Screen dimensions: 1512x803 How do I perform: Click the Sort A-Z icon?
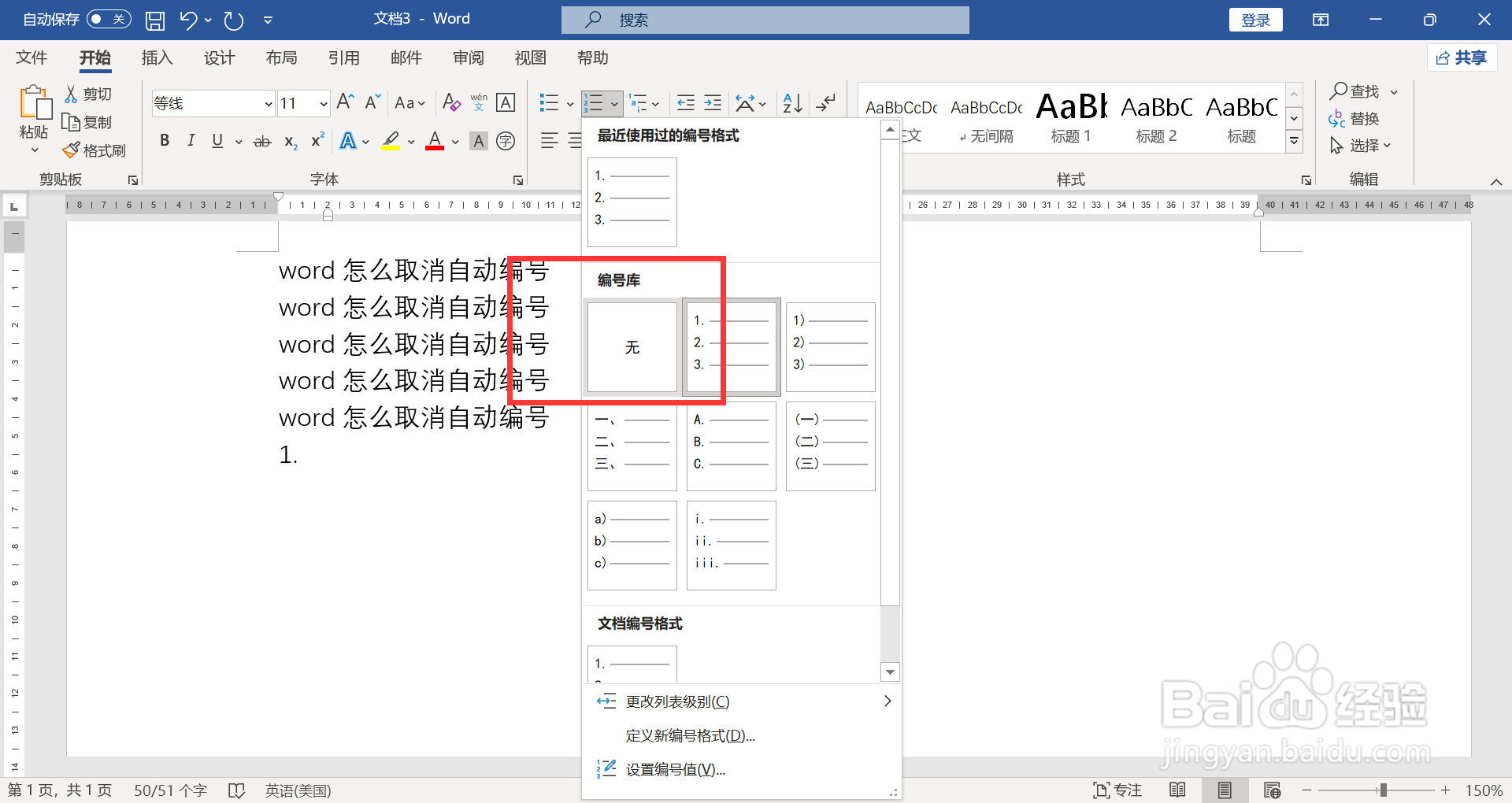point(793,102)
